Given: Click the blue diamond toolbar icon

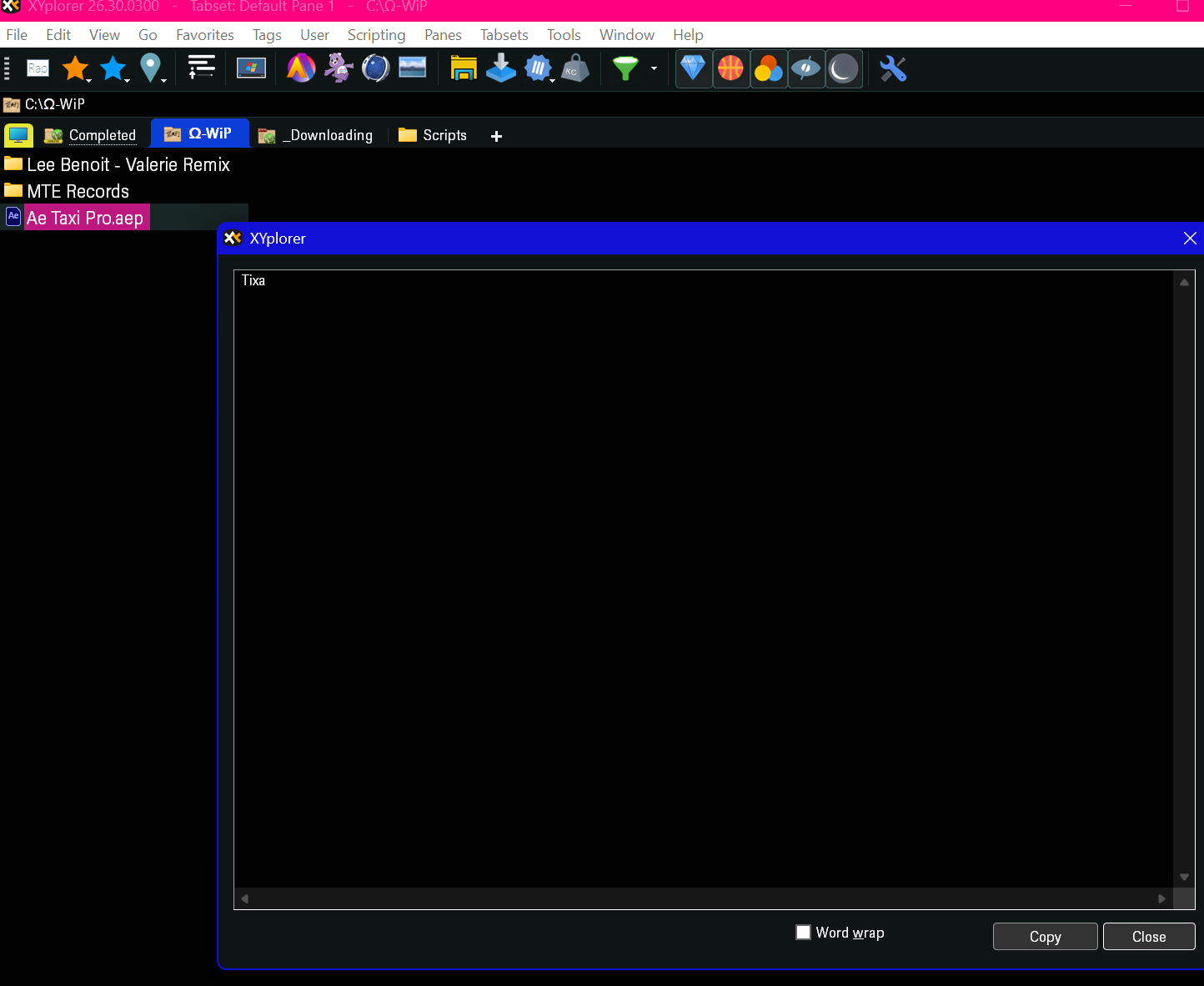Looking at the screenshot, I should point(693,68).
